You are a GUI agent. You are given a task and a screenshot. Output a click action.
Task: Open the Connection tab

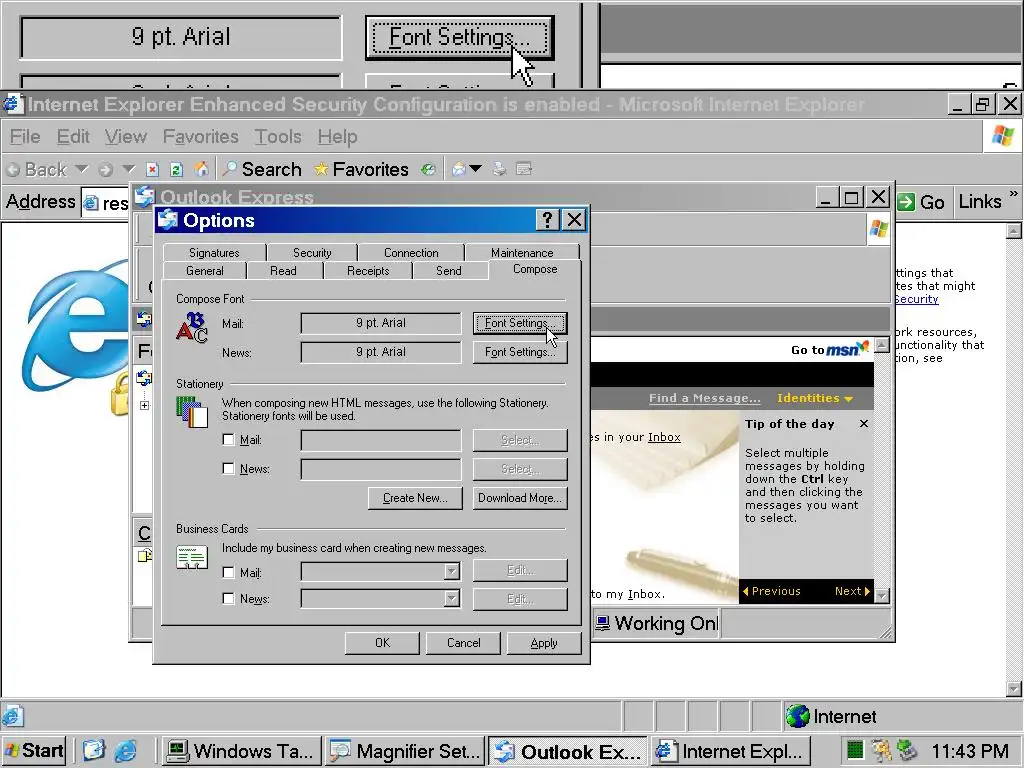click(411, 252)
